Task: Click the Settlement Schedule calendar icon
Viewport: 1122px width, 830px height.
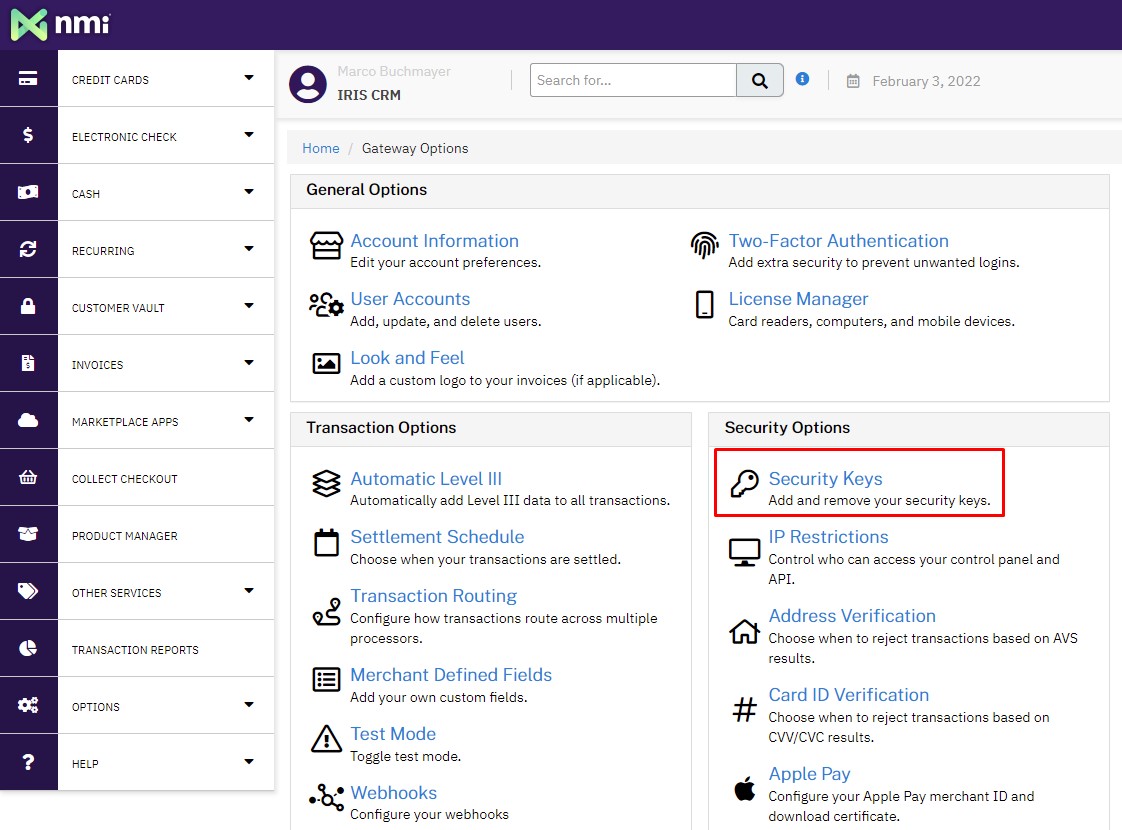Action: pyautogui.click(x=326, y=542)
